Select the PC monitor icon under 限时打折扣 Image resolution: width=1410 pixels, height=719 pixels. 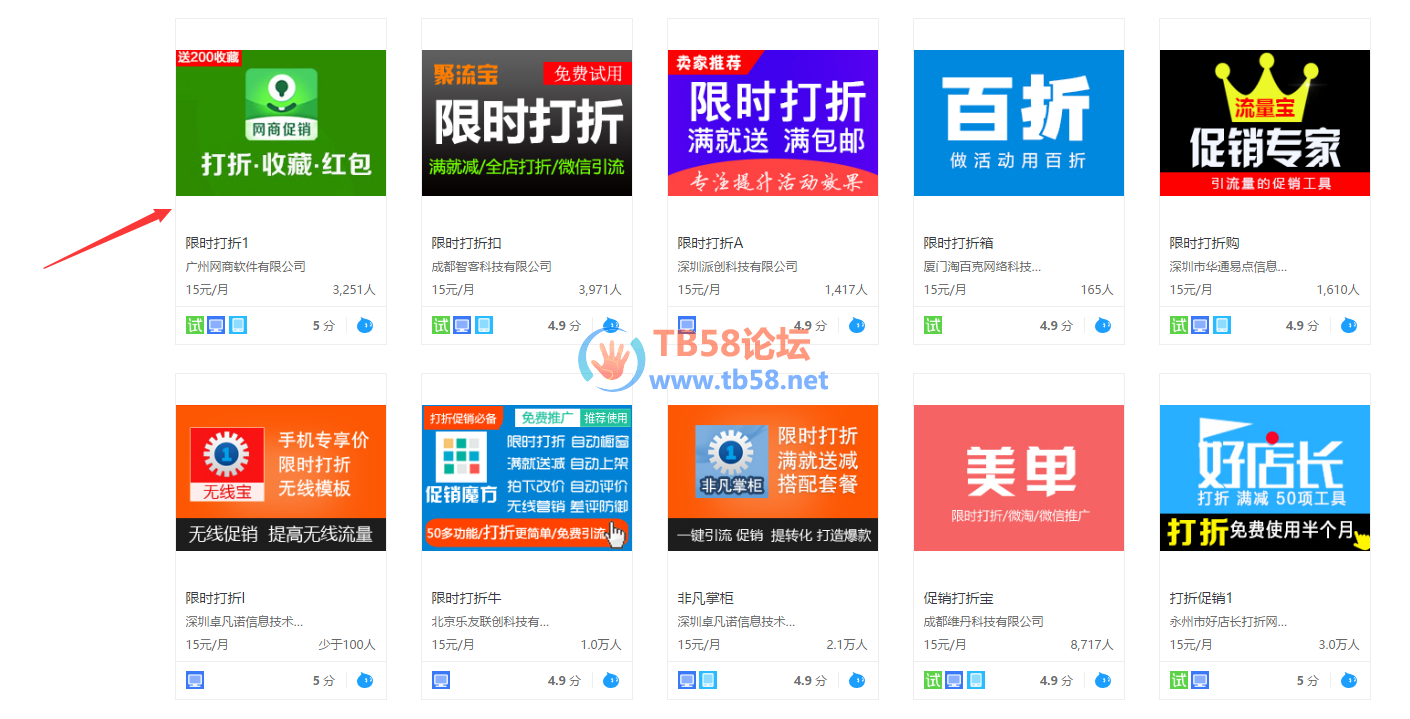(462, 325)
